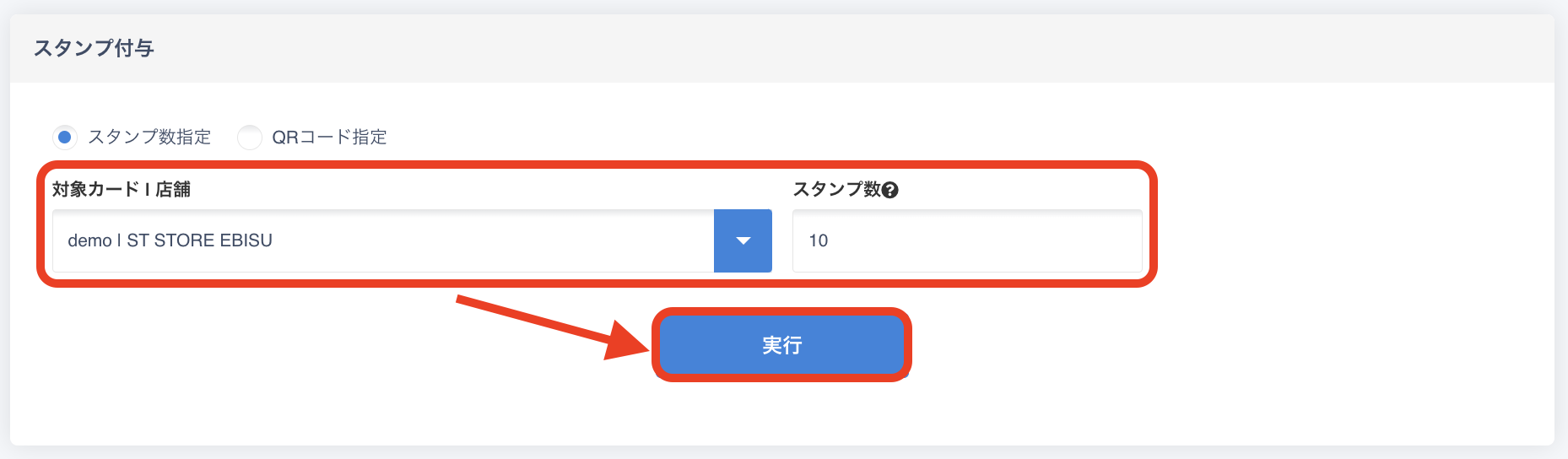The width and height of the screenshot is (1568, 459).
Task: Click the red arrow annotation
Action: coord(549,325)
